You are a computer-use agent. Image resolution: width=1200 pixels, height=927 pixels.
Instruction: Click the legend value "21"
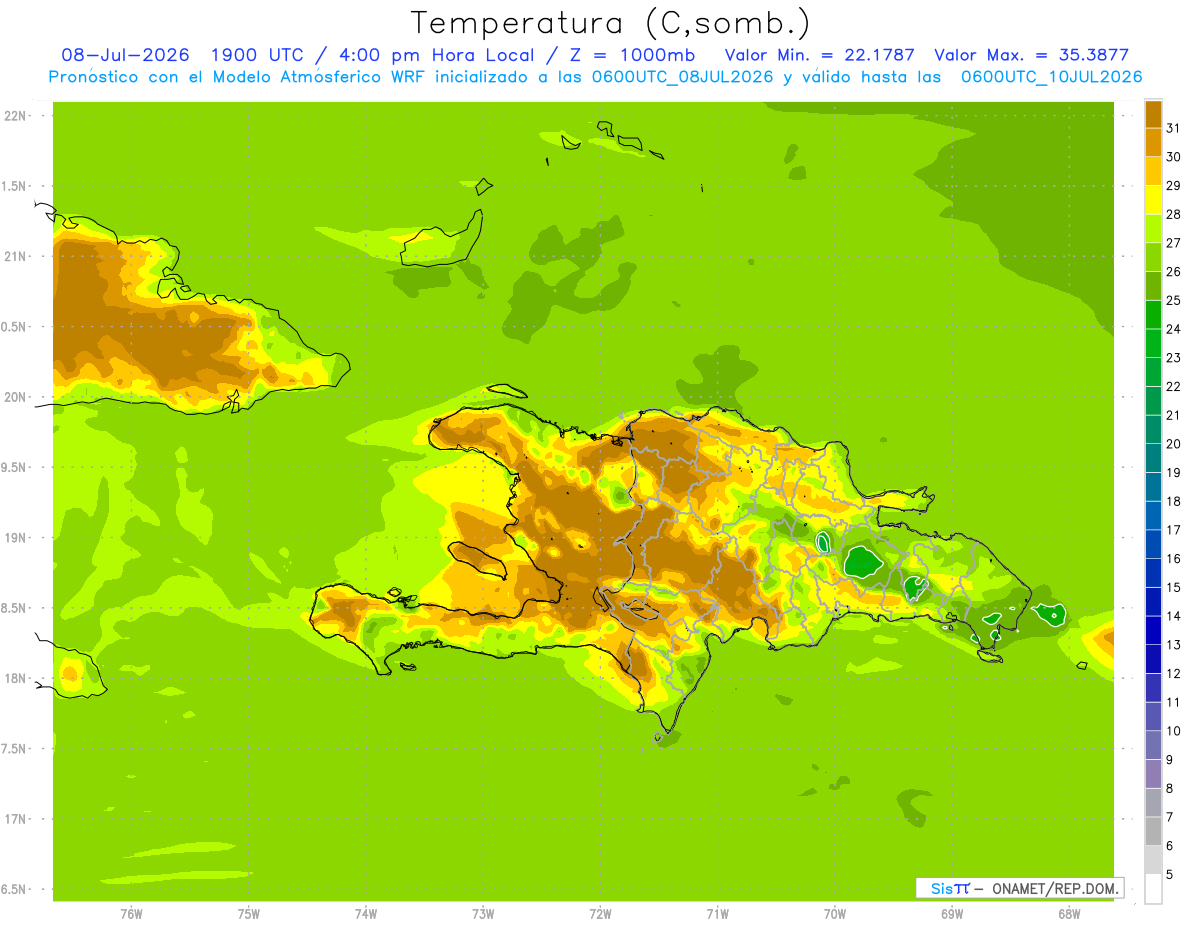[1173, 415]
